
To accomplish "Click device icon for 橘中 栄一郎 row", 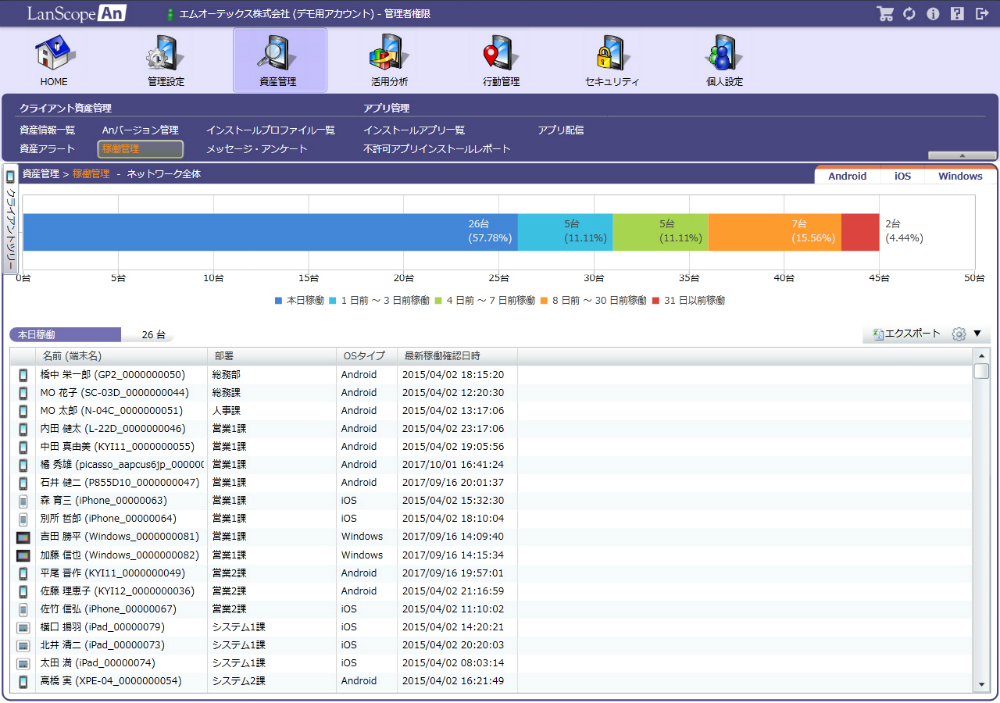I will pyautogui.click(x=23, y=375).
